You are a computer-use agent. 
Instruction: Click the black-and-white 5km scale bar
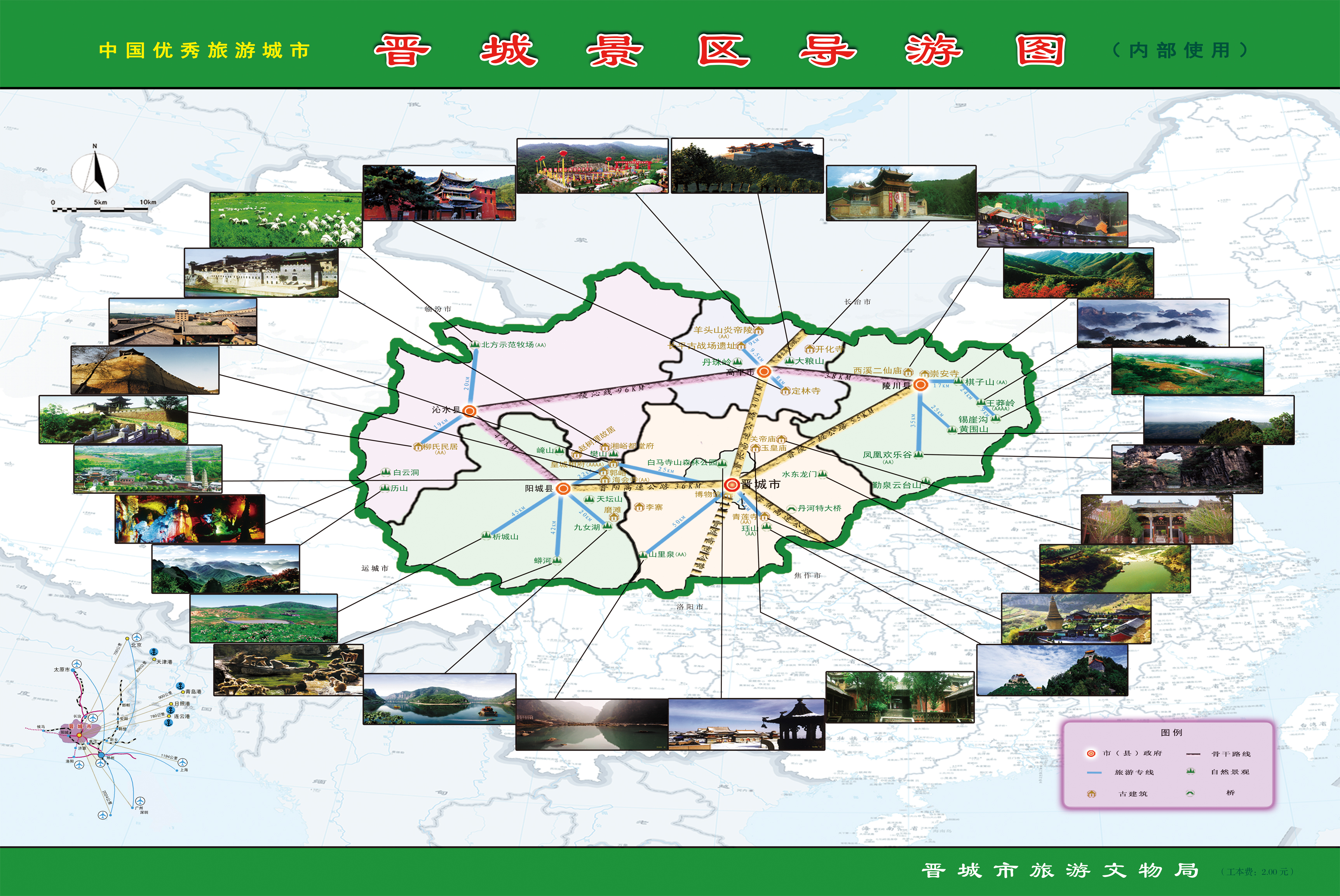coord(101,210)
